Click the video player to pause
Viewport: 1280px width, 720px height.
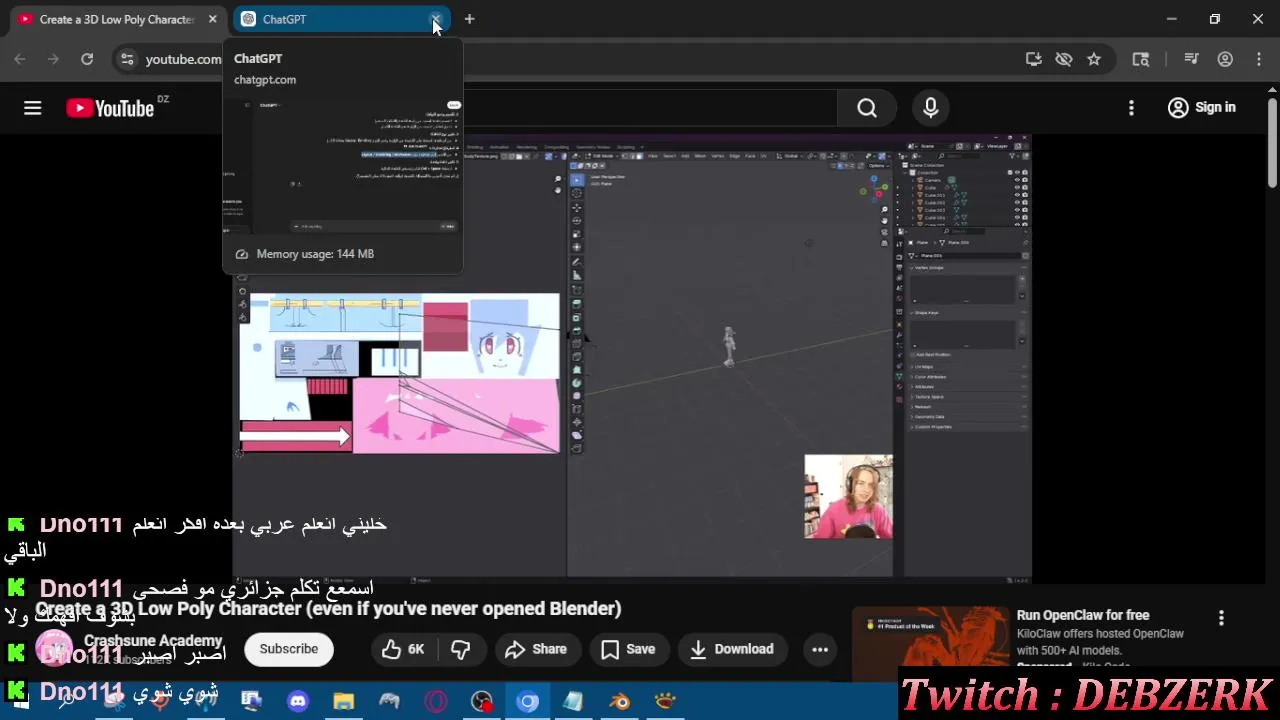coord(632,357)
